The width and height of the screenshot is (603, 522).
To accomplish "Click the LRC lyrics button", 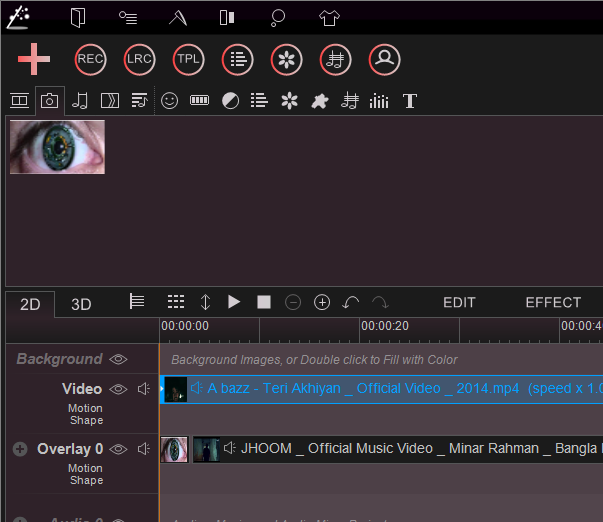I will [x=139, y=60].
